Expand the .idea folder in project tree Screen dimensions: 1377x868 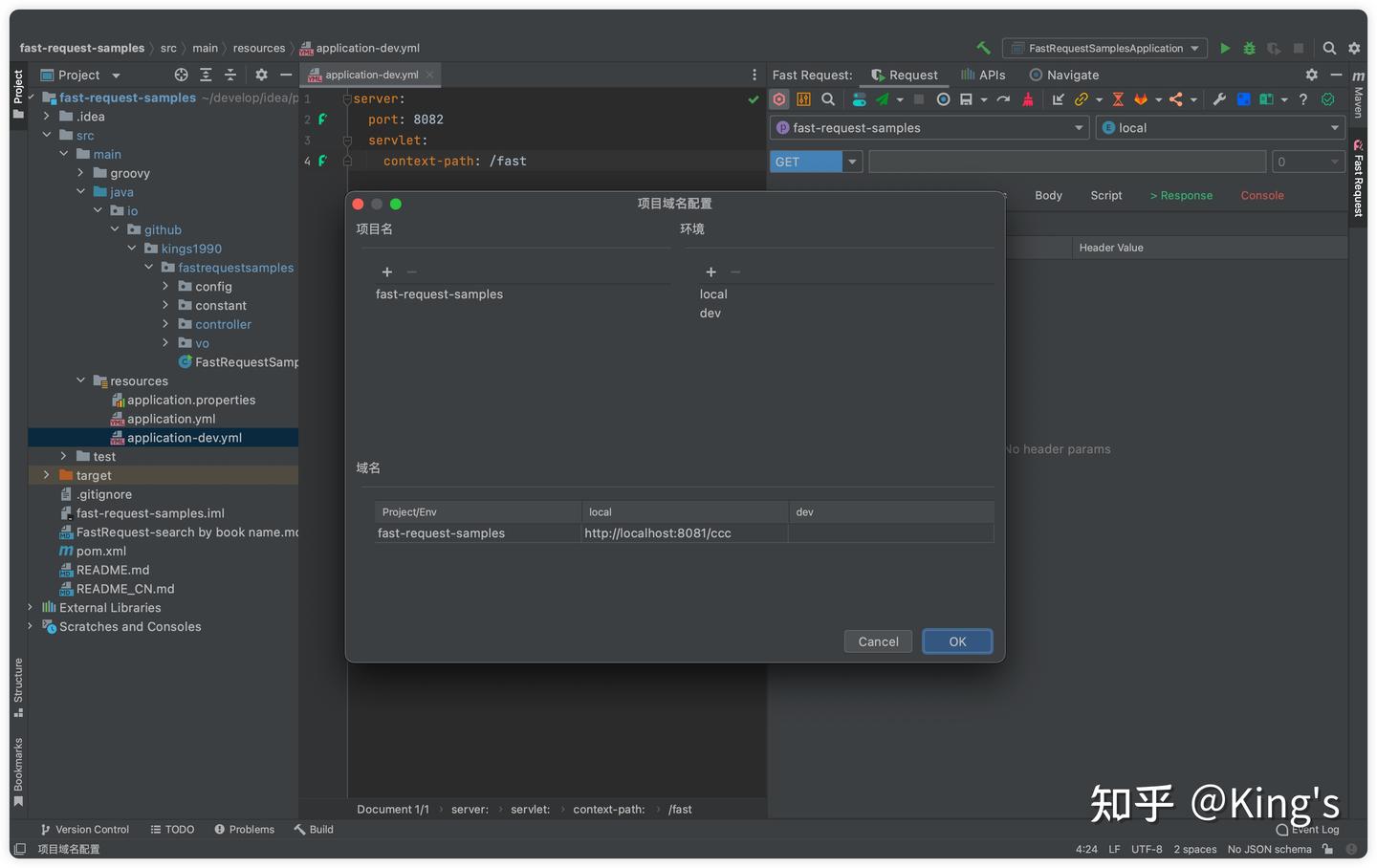point(46,117)
